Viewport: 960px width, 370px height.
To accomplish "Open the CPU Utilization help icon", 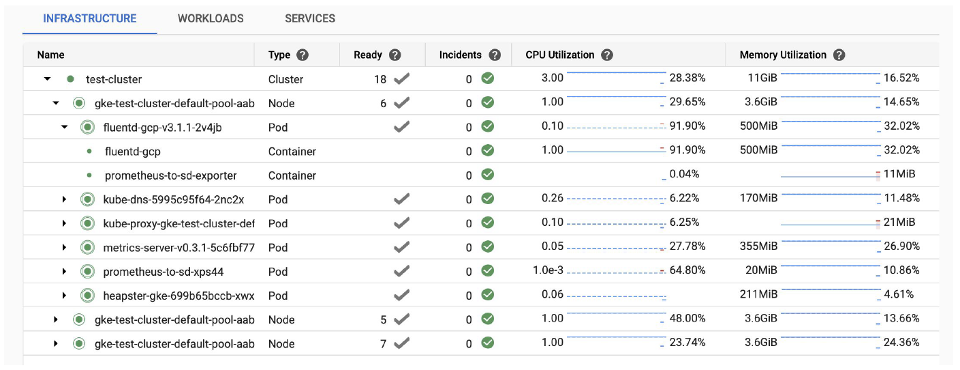I will click(x=607, y=55).
